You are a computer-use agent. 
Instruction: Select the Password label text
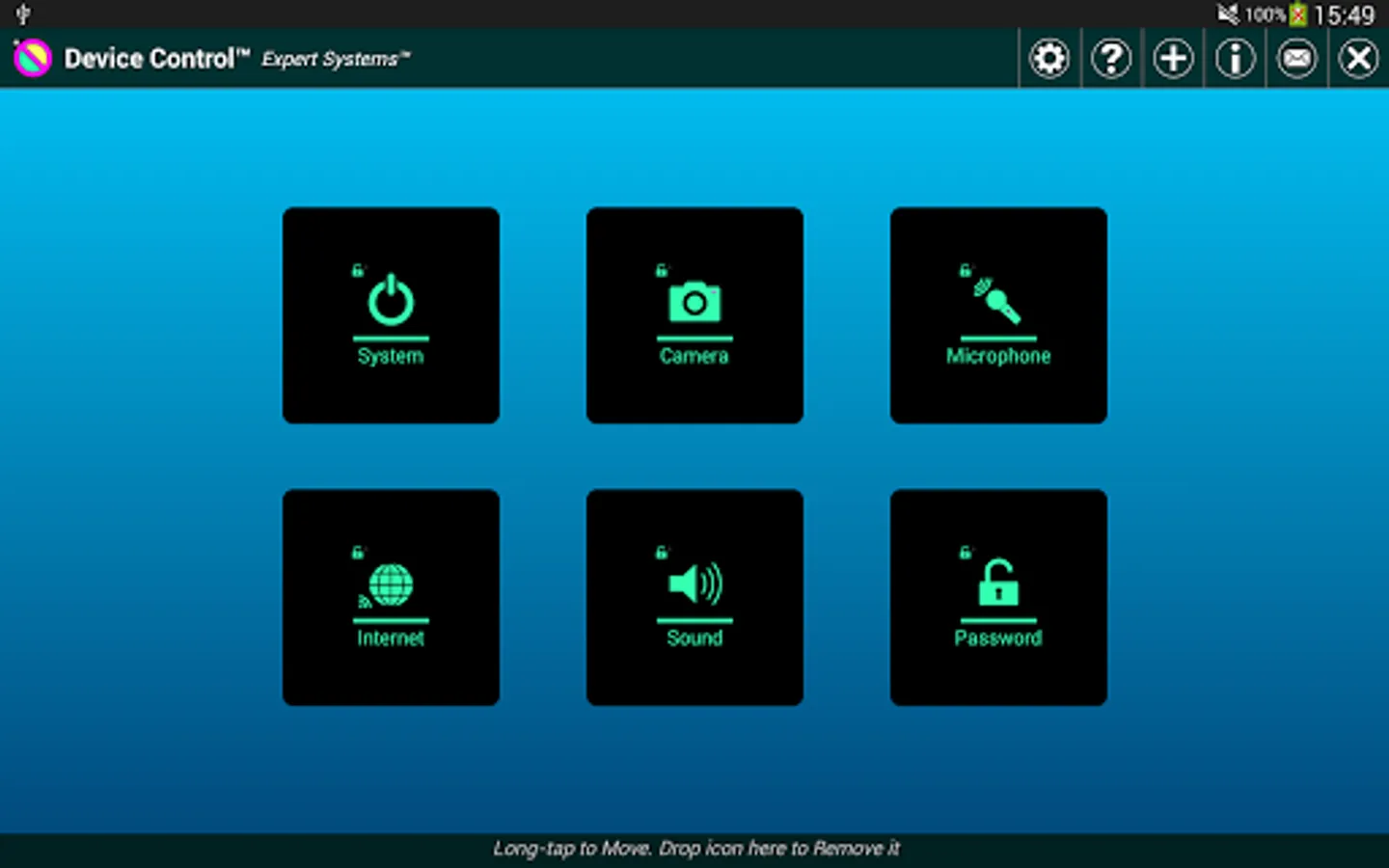point(998,638)
